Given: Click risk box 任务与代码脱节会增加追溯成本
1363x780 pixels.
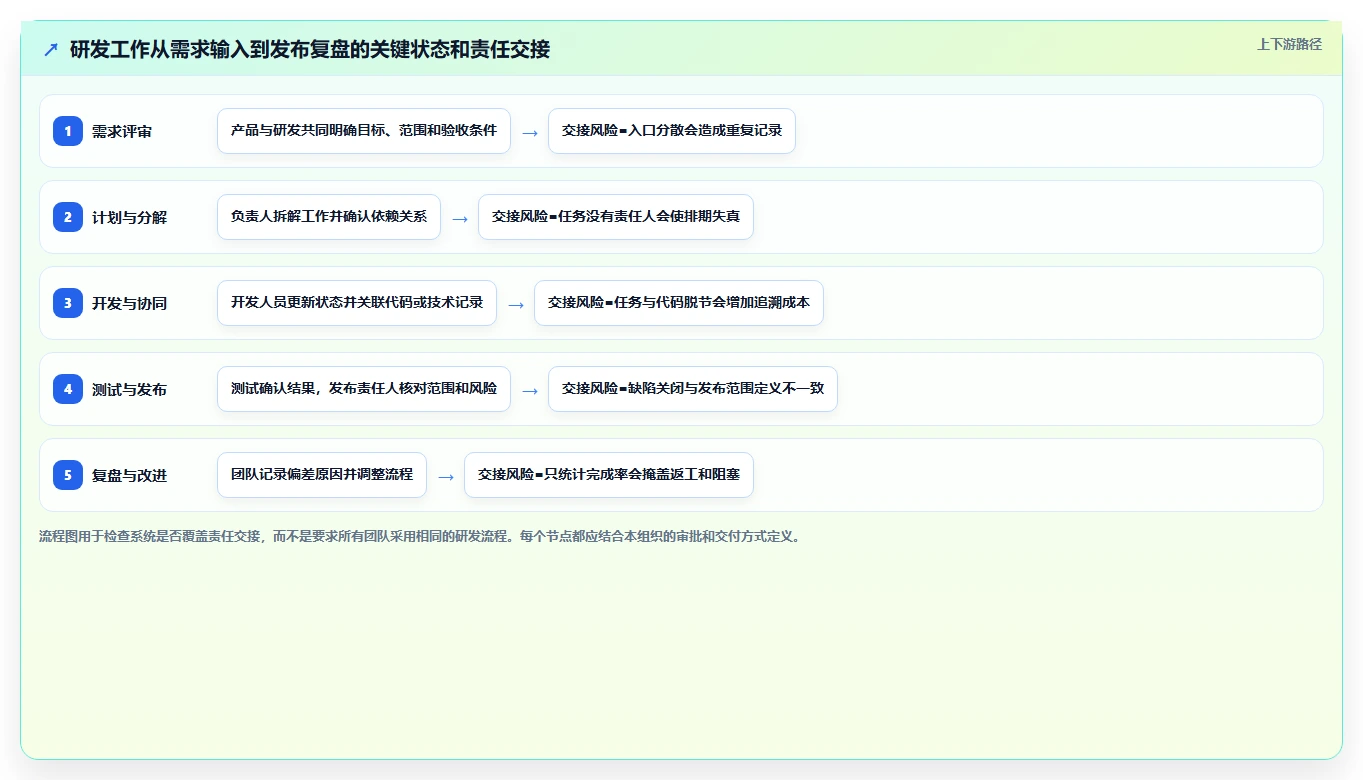Looking at the screenshot, I should [679, 303].
